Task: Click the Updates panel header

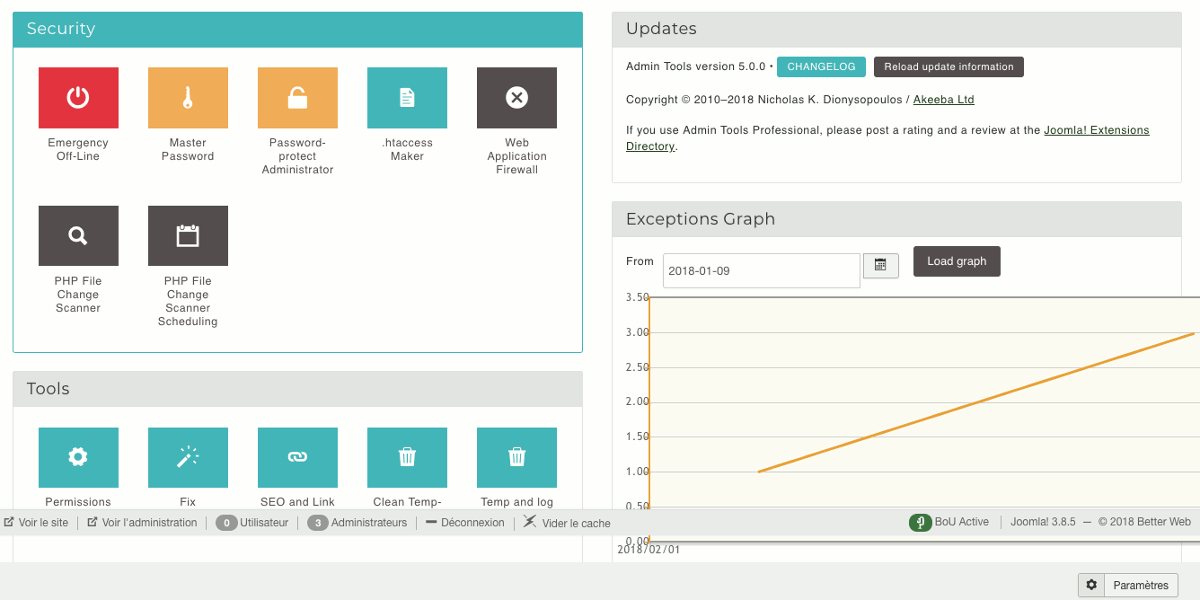Action: [896, 29]
